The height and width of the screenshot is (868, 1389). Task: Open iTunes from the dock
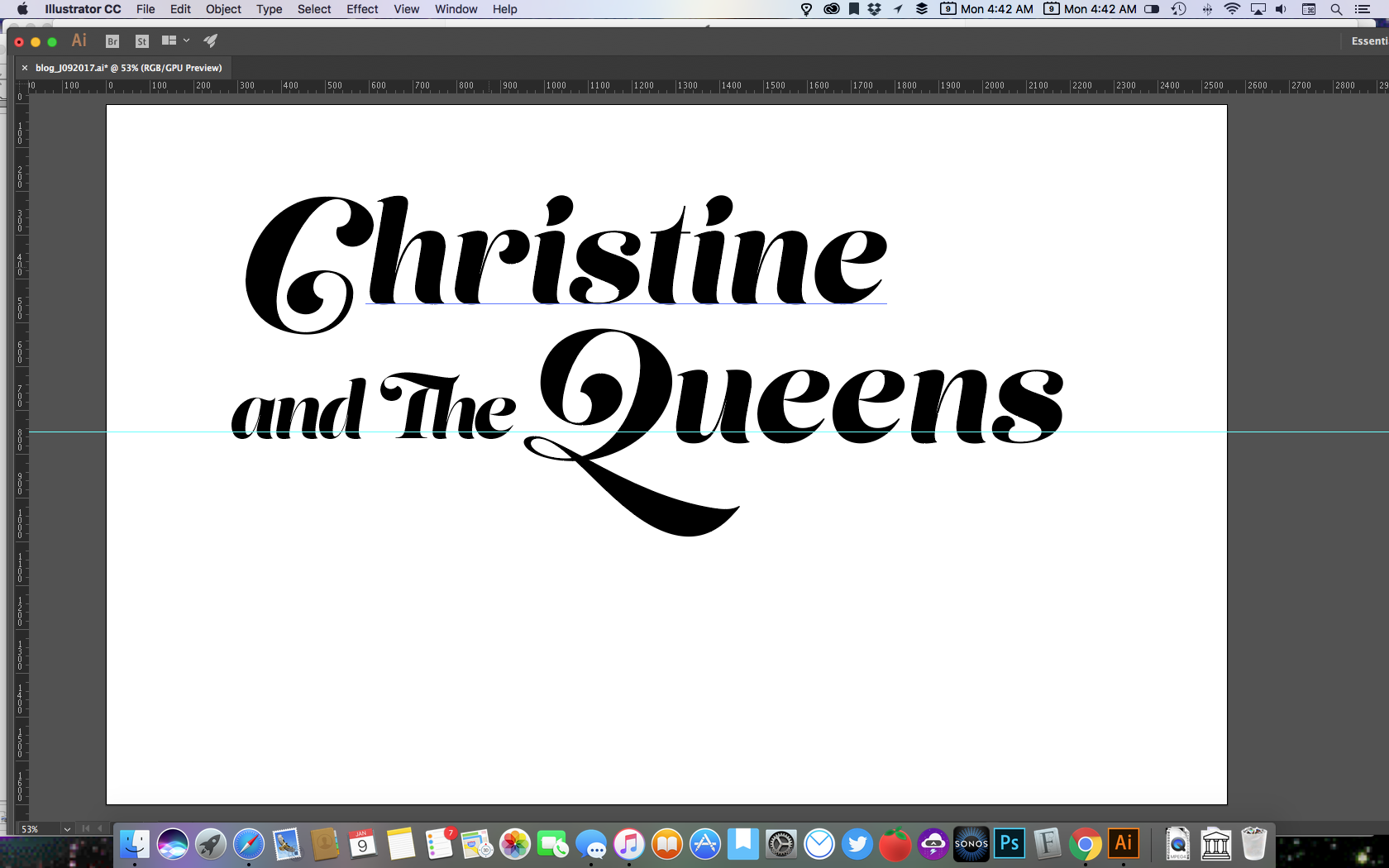(629, 844)
